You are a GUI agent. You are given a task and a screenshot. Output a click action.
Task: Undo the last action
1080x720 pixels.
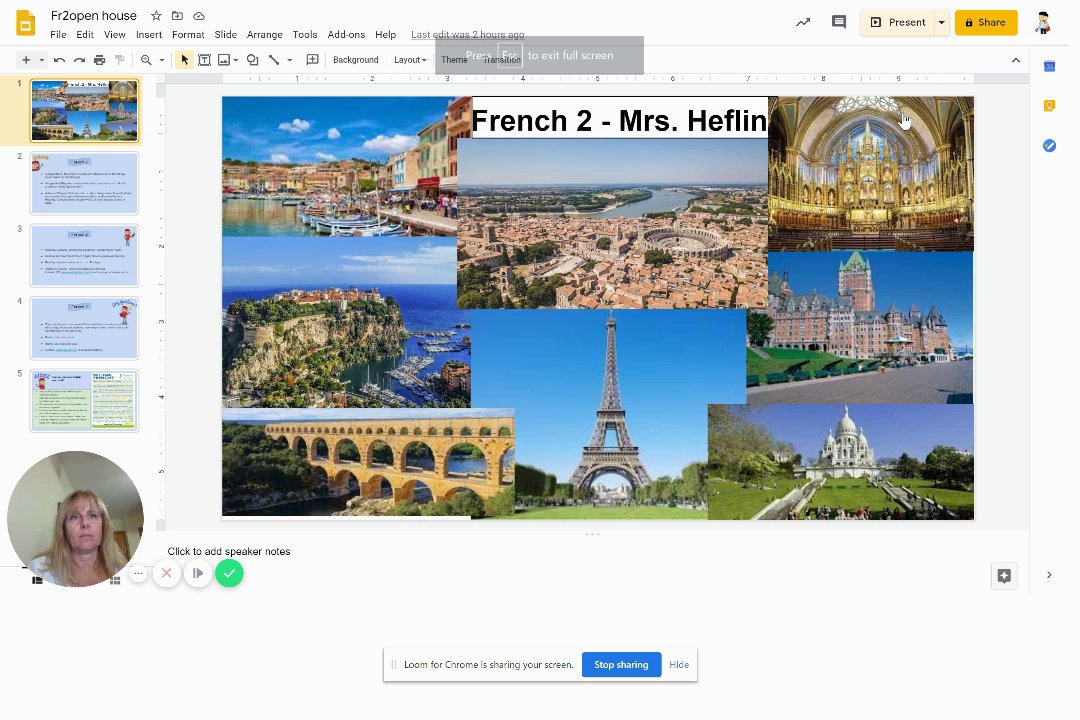(x=59, y=60)
